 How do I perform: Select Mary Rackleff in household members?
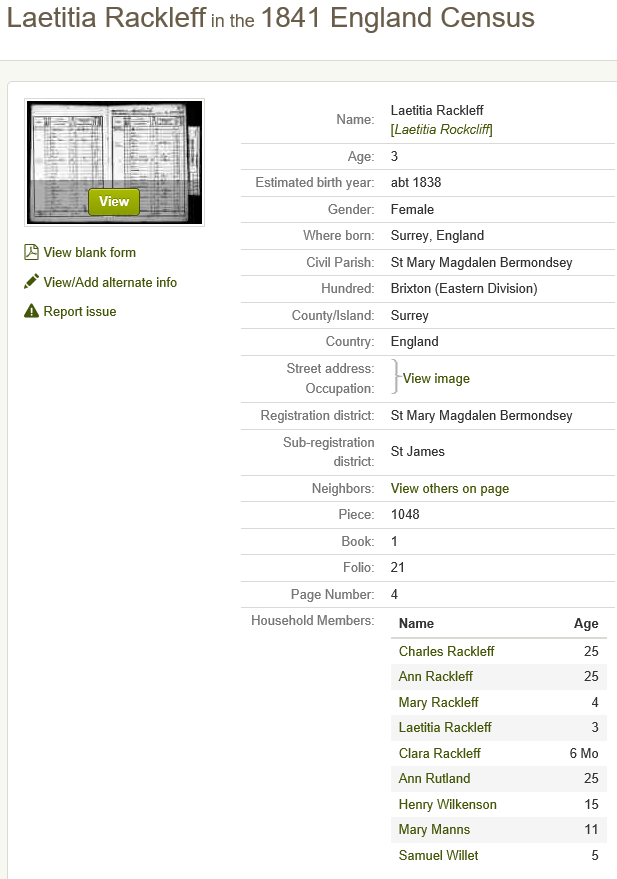[439, 702]
